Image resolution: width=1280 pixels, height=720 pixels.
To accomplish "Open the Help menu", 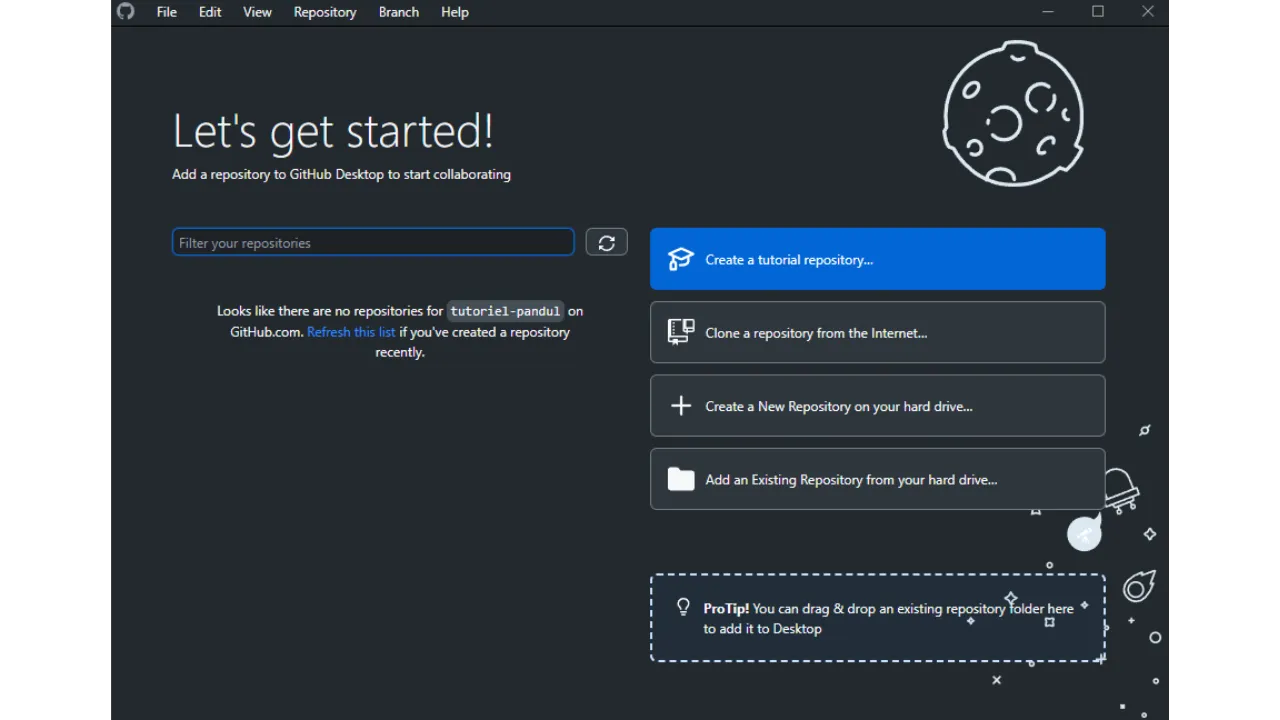I will pyautogui.click(x=455, y=12).
